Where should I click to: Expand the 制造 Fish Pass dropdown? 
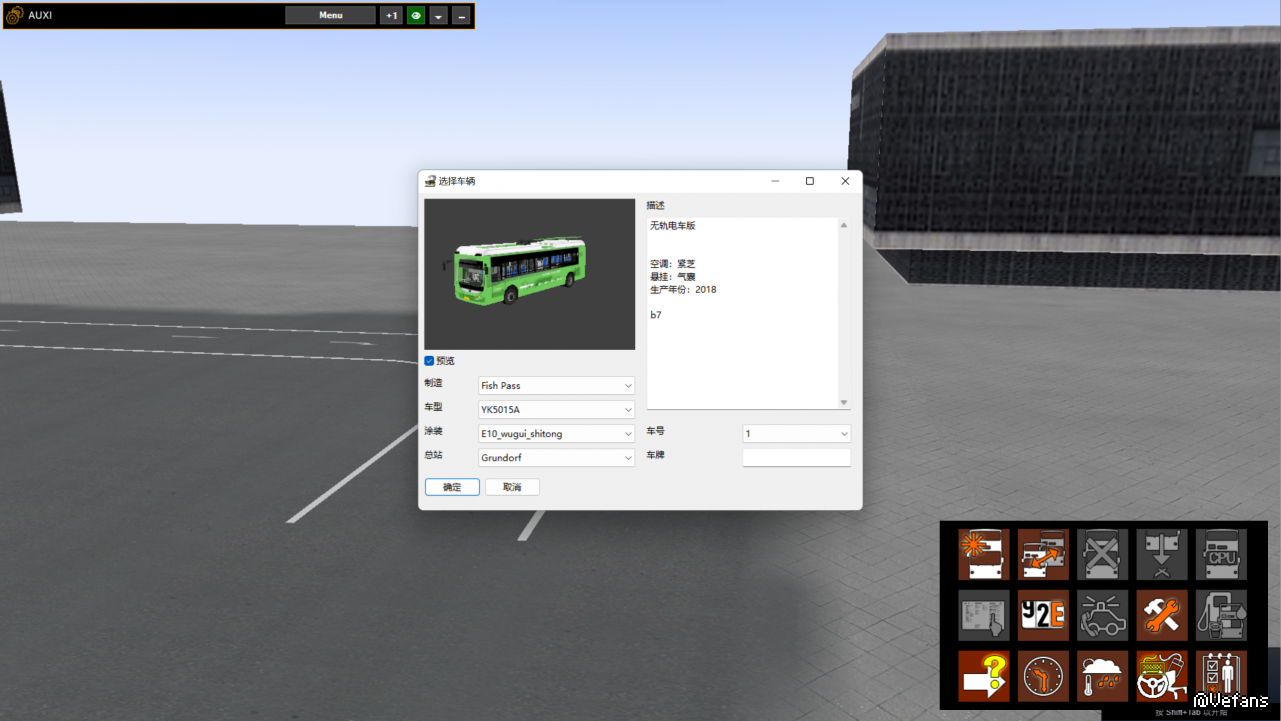point(556,386)
